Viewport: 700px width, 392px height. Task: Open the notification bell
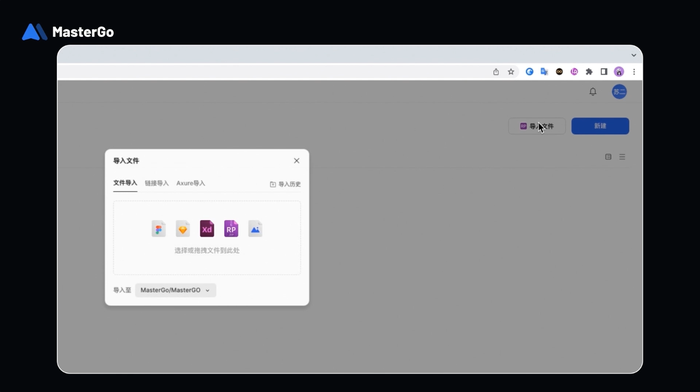point(592,92)
